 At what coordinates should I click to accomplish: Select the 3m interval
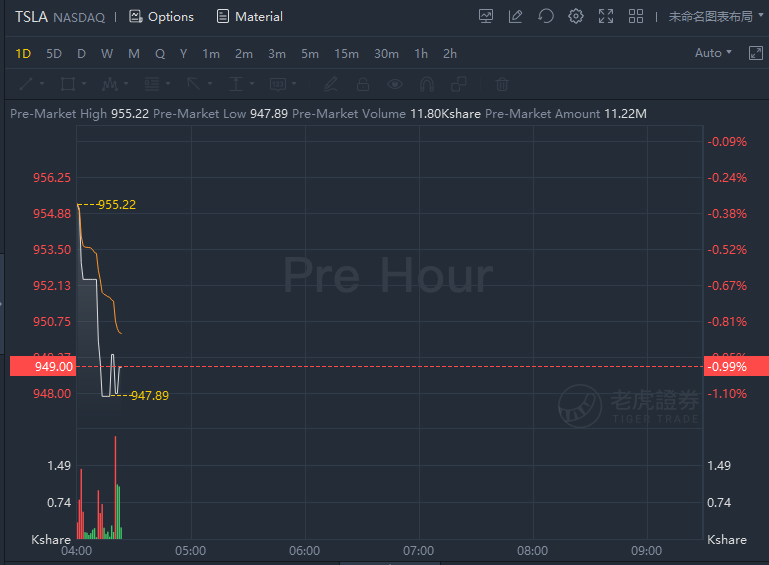pos(277,53)
